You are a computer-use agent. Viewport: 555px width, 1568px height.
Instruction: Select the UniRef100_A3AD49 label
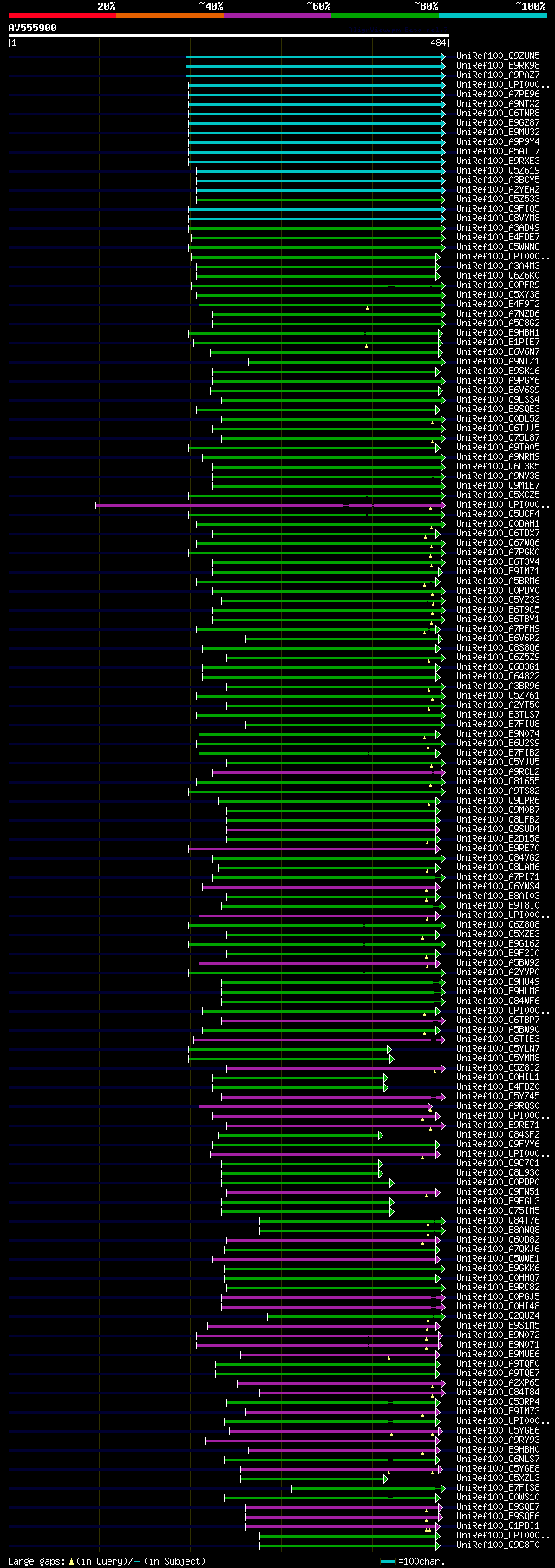pos(498,227)
